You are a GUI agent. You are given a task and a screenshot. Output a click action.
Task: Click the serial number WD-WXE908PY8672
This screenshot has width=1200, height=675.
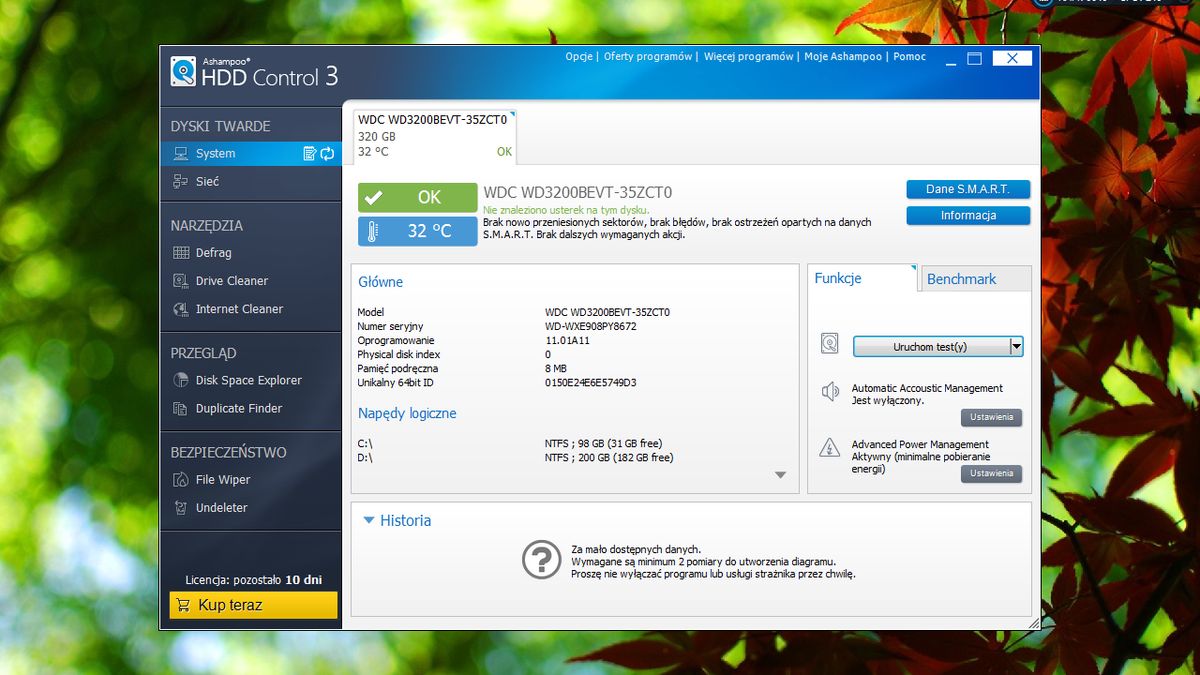point(590,326)
